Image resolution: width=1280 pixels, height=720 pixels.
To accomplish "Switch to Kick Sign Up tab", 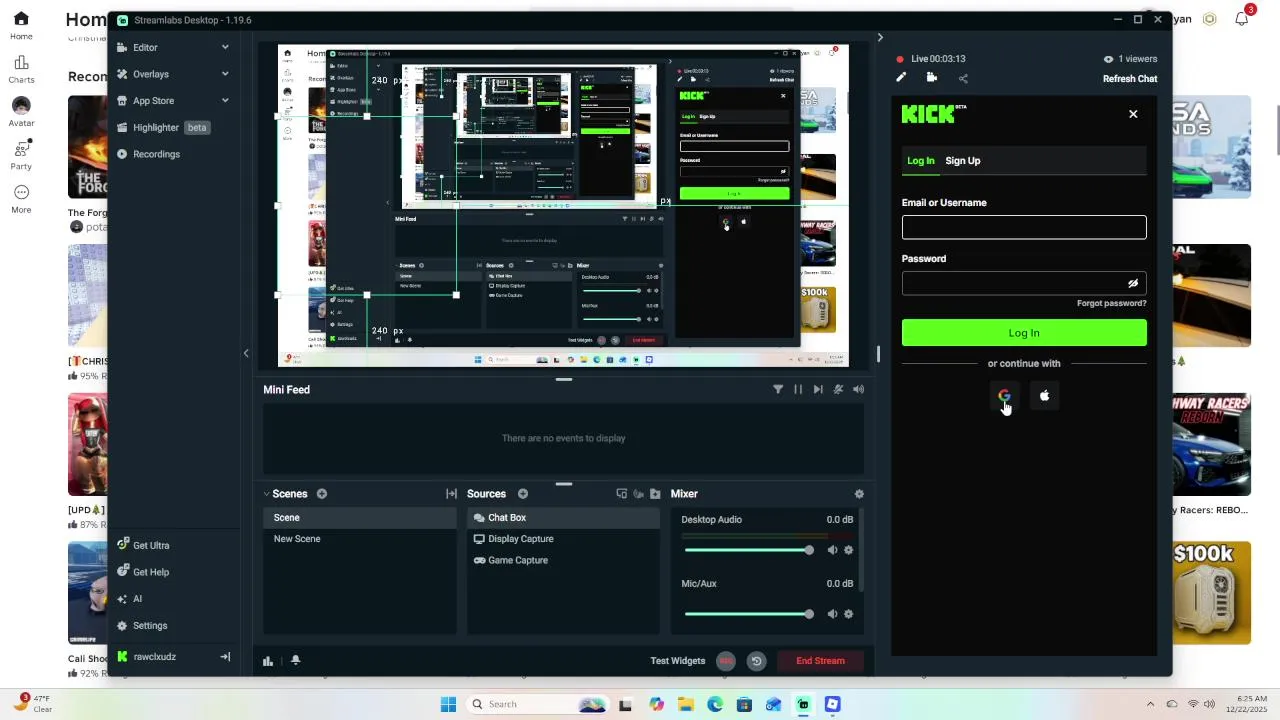I will pos(963,161).
